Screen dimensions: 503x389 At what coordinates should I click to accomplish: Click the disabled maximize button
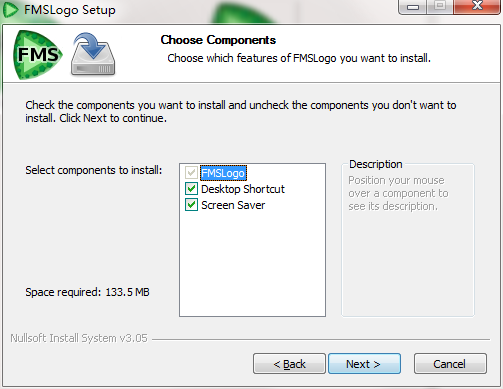click(440, 6)
